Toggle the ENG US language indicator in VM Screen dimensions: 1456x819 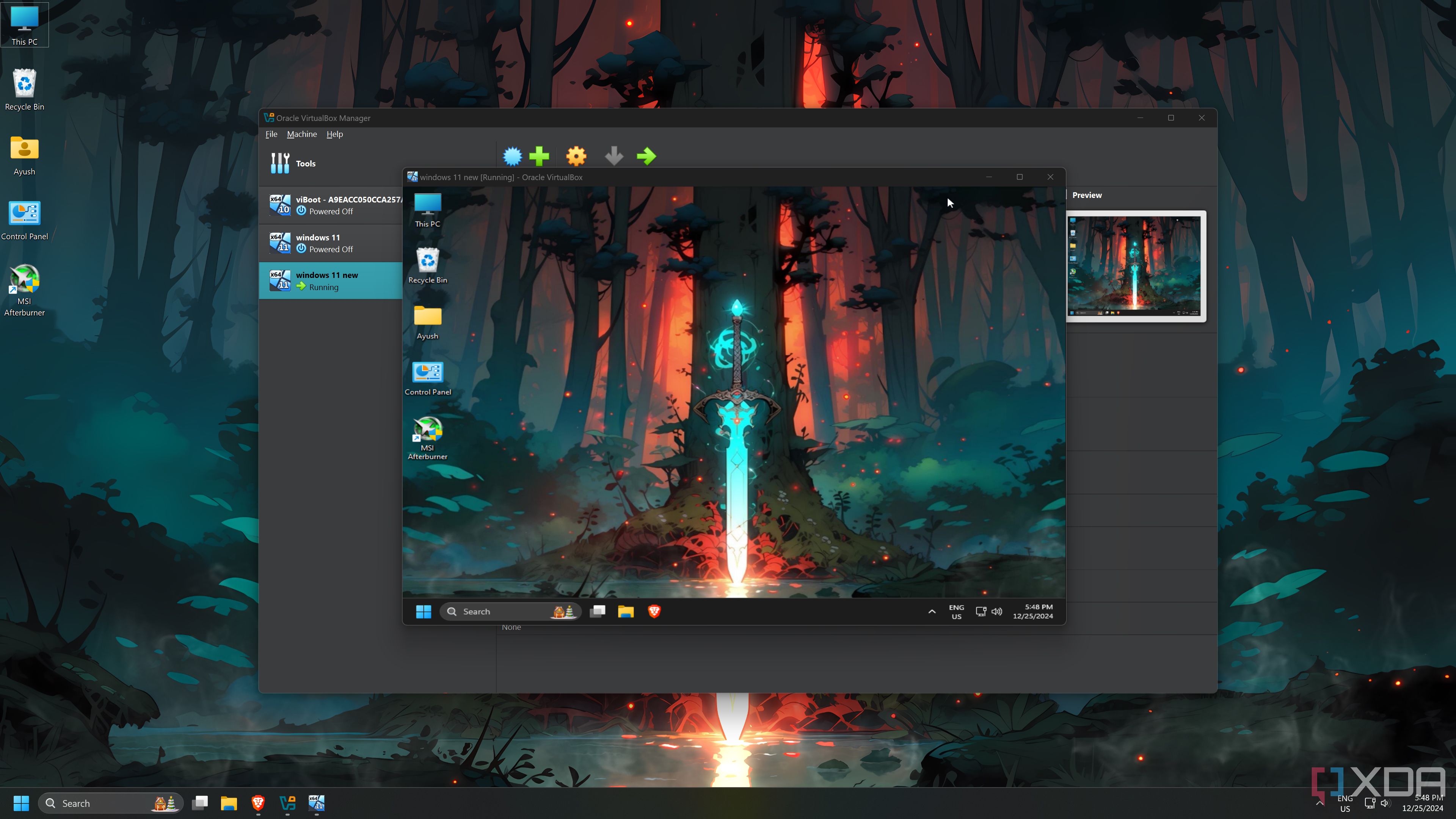point(956,611)
